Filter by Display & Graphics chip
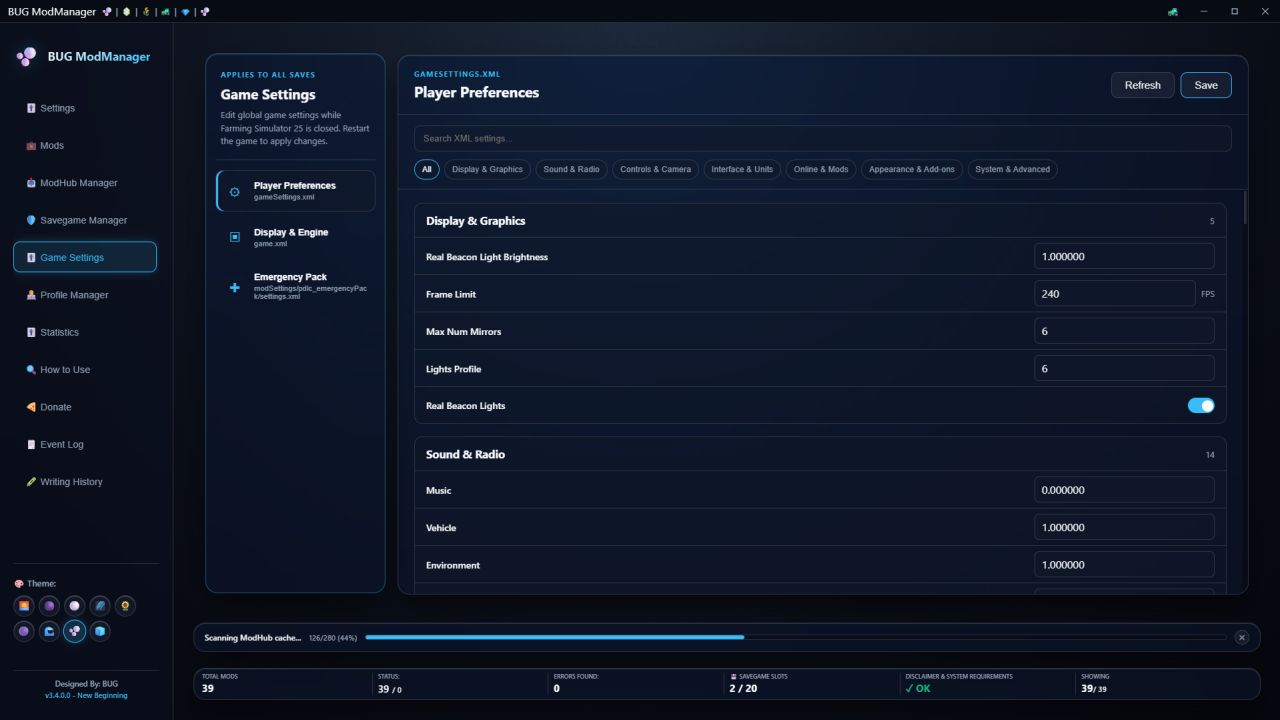The image size is (1280, 720). click(x=487, y=169)
